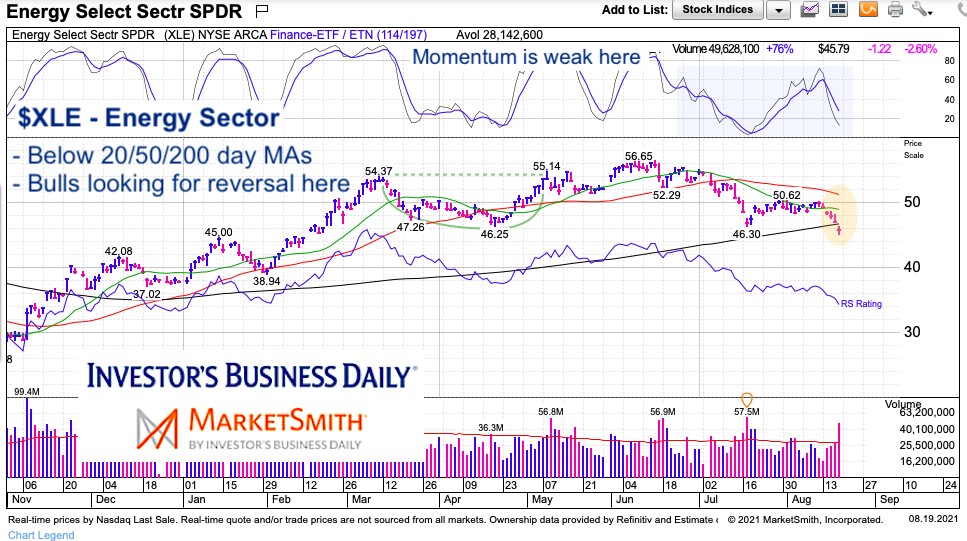This screenshot has width=967, height=541.
Task: Select the 08.19.2021 date stamp
Action: click(x=933, y=519)
